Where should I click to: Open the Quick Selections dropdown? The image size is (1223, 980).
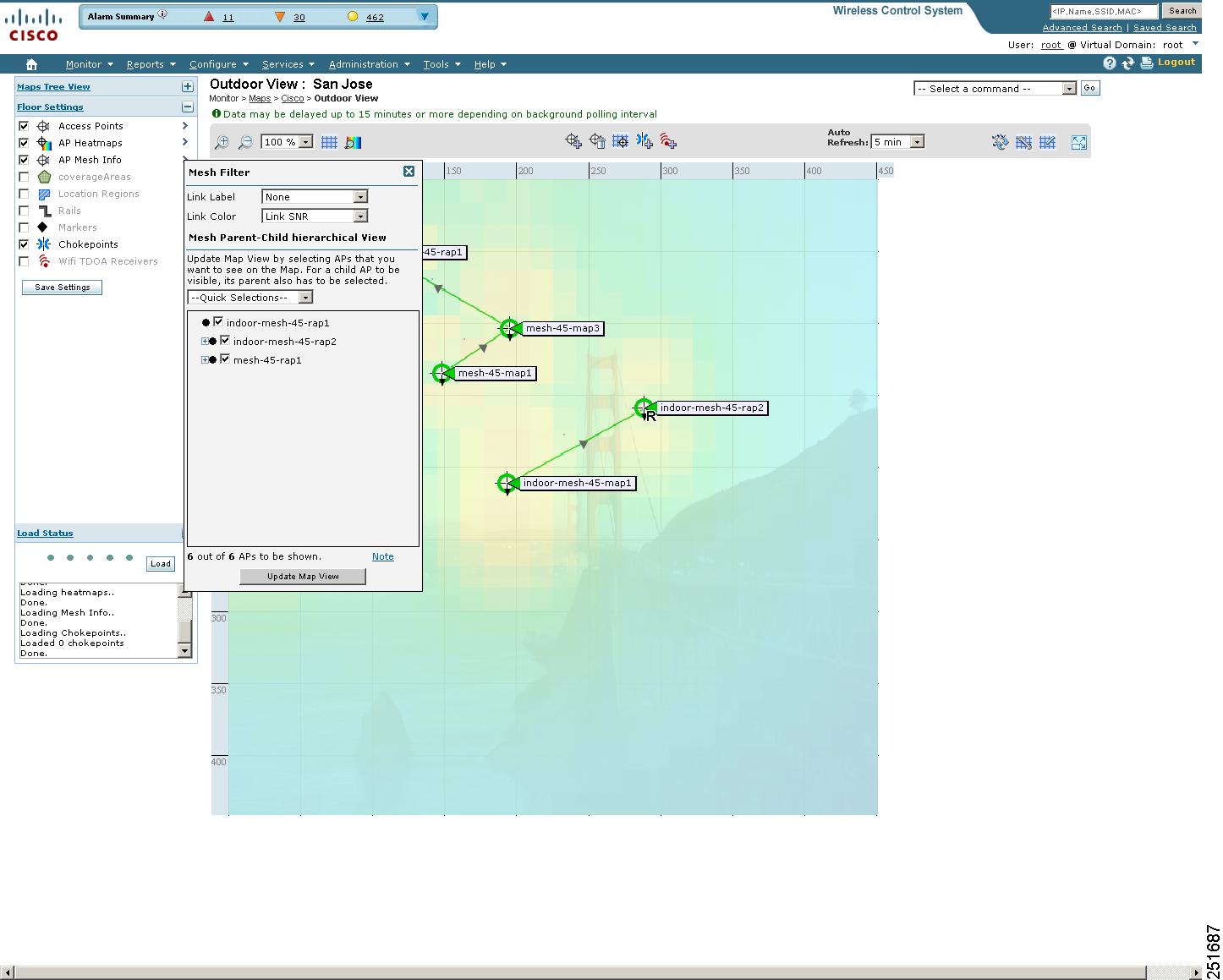click(250, 298)
